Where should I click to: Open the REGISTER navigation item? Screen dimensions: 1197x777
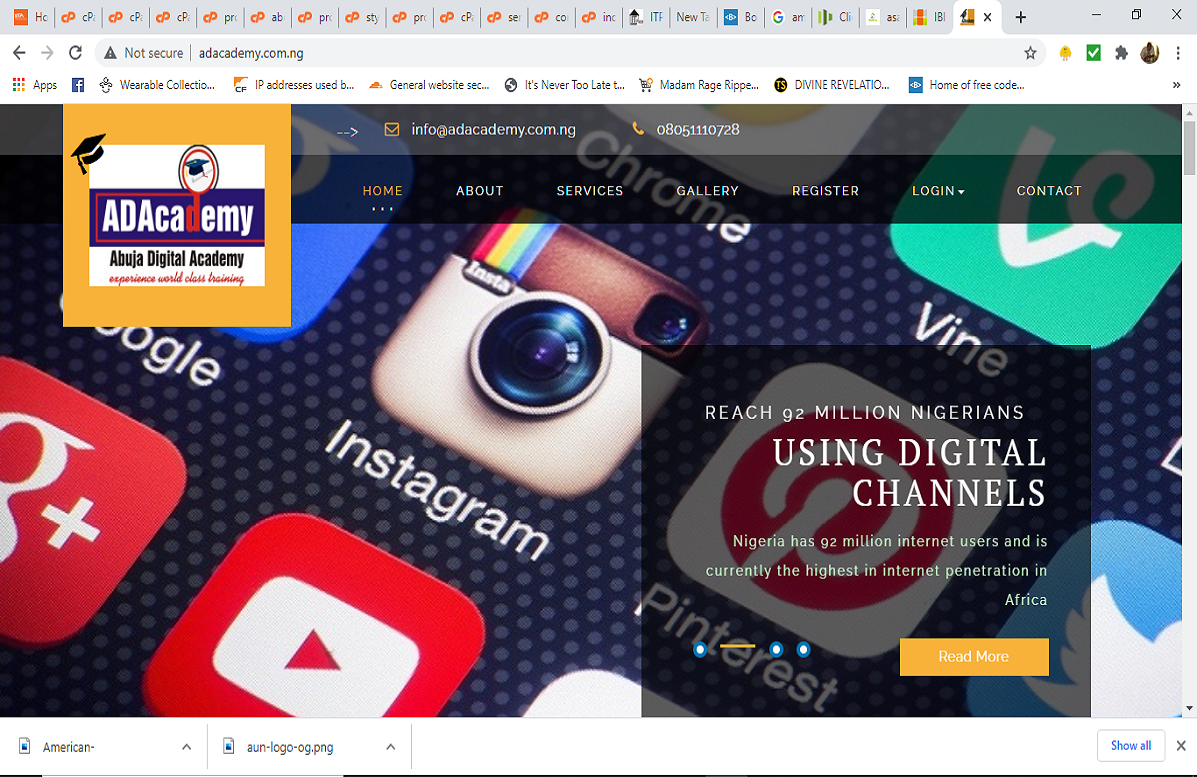[x=825, y=191]
